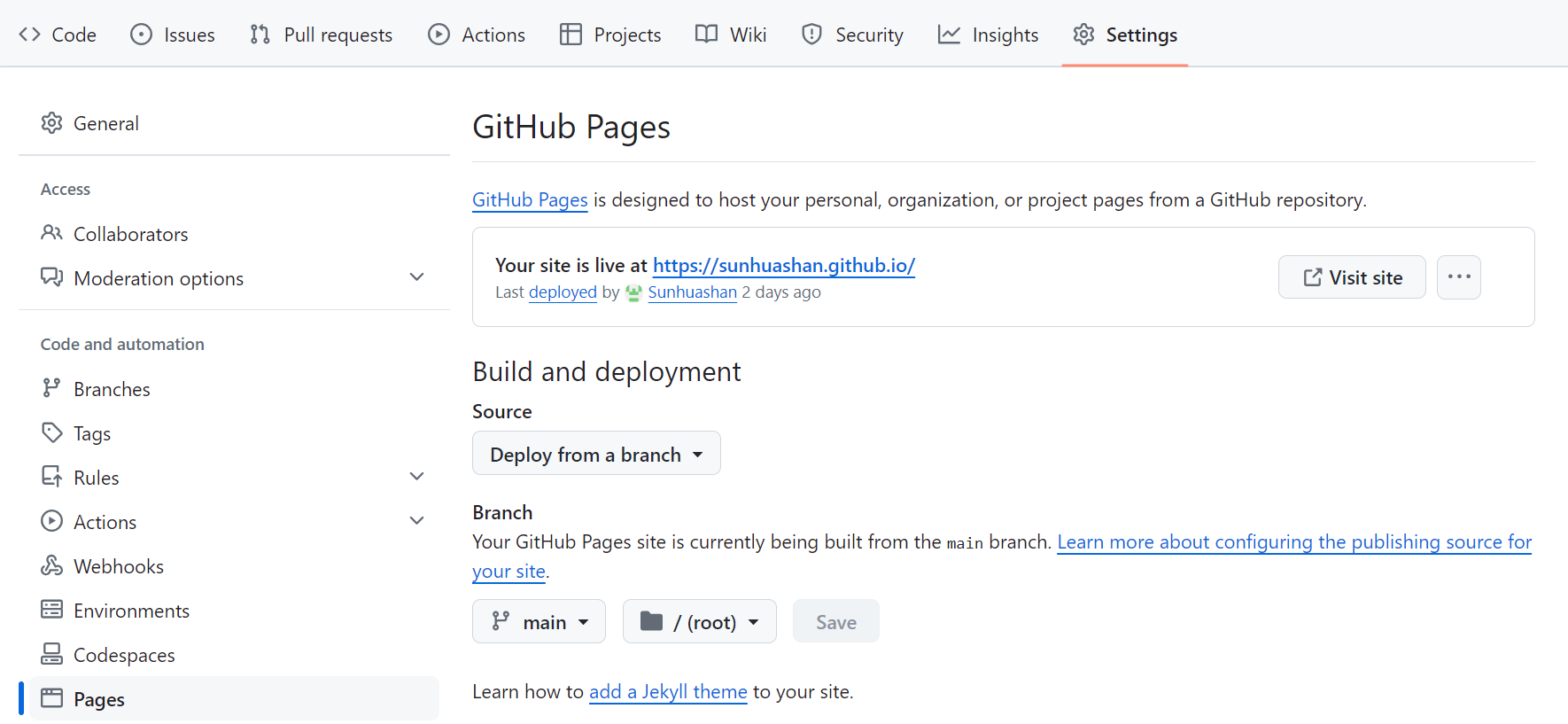Open the sunhuashan.github.io site link
Image resolution: width=1568 pixels, height=724 pixels.
[x=784, y=265]
